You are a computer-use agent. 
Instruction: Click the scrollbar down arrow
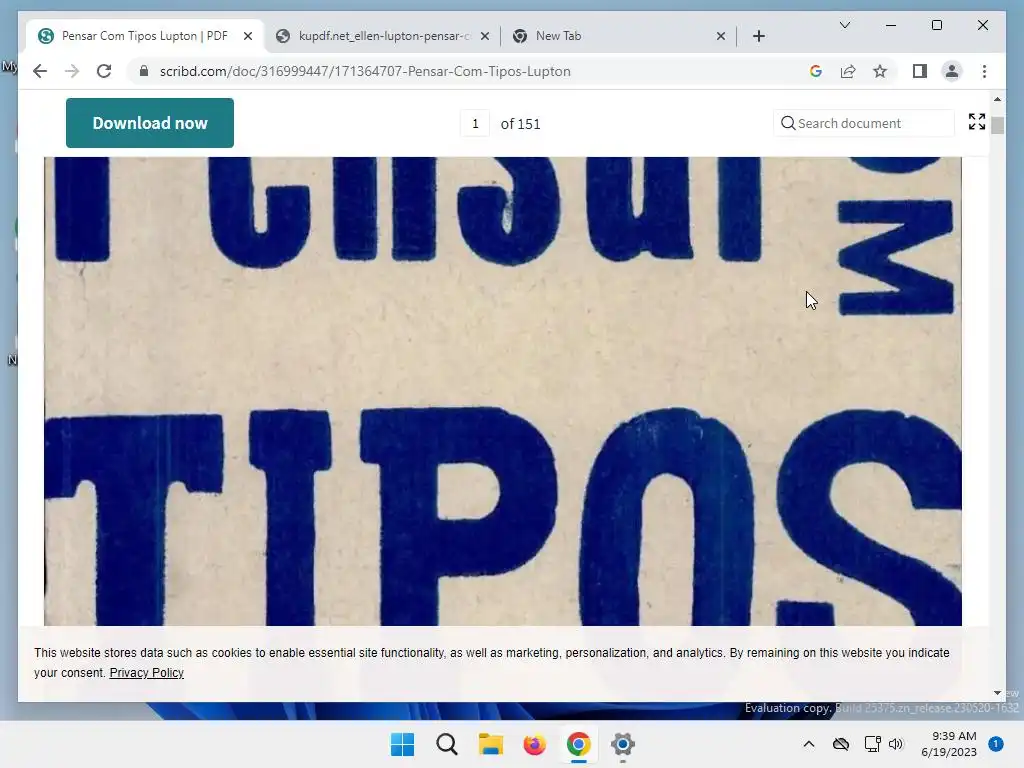point(997,692)
